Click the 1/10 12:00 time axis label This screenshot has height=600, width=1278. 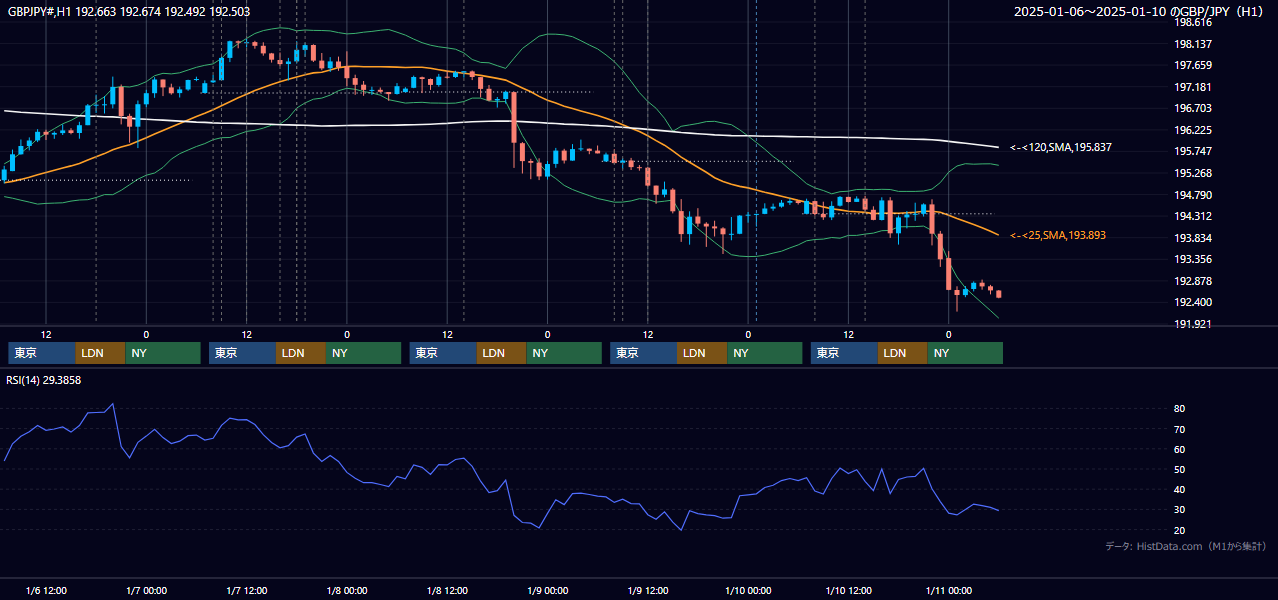848,591
